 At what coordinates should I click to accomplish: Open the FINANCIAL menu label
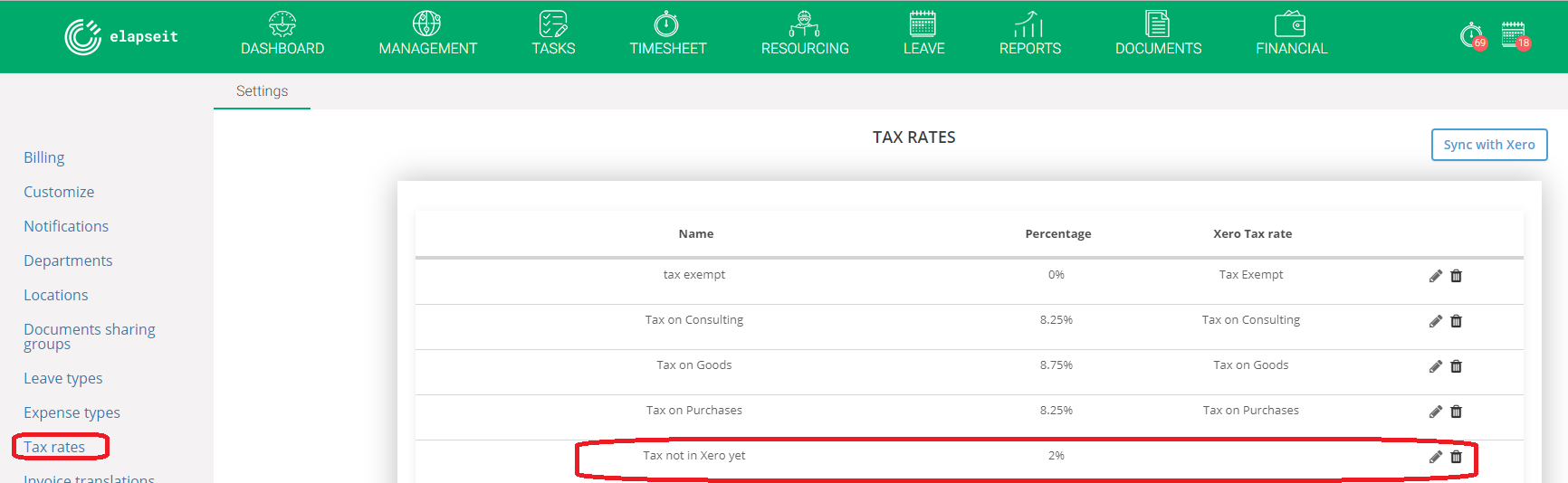1292,49
